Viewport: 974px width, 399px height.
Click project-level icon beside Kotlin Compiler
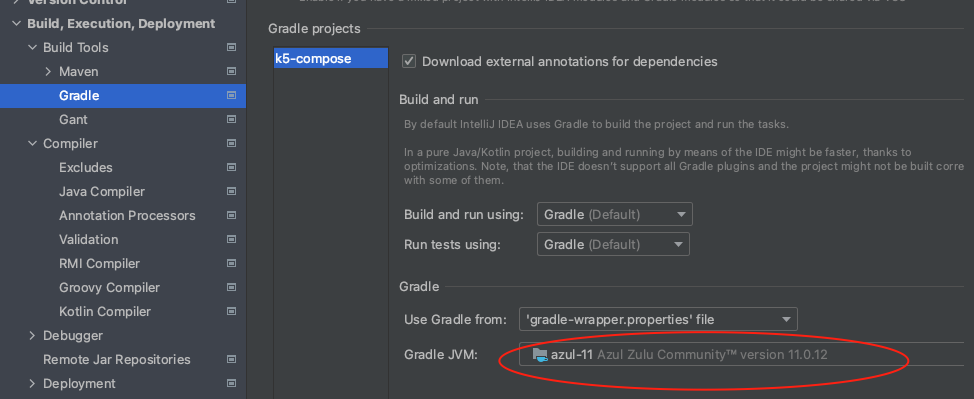(232, 311)
